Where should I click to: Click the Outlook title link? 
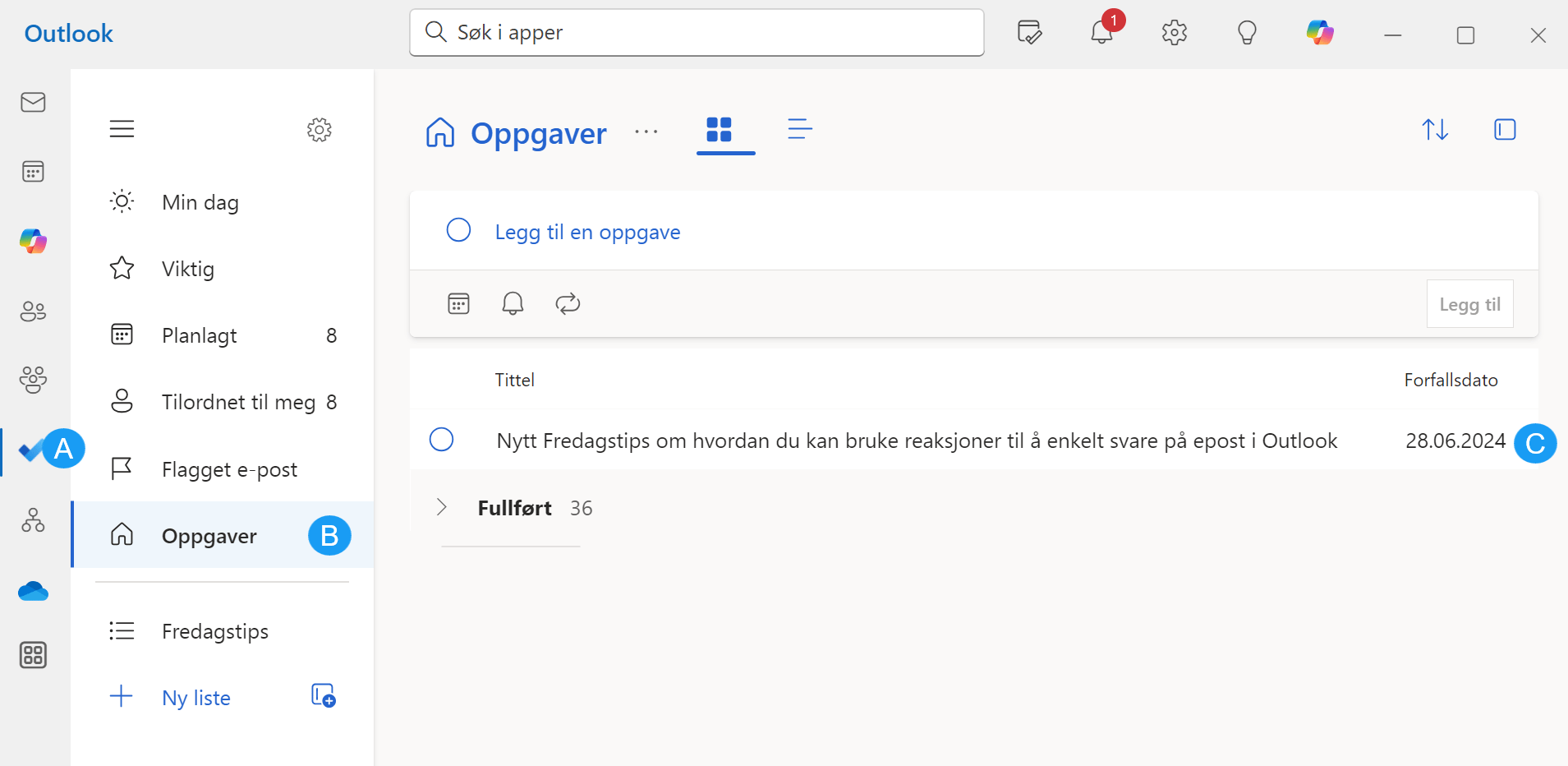tap(69, 34)
